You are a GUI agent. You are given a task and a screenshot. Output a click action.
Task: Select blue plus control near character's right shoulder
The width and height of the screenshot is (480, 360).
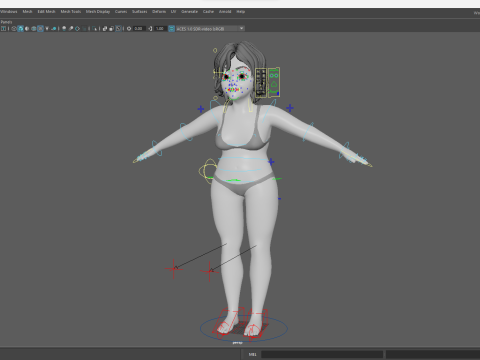[x=201, y=109]
